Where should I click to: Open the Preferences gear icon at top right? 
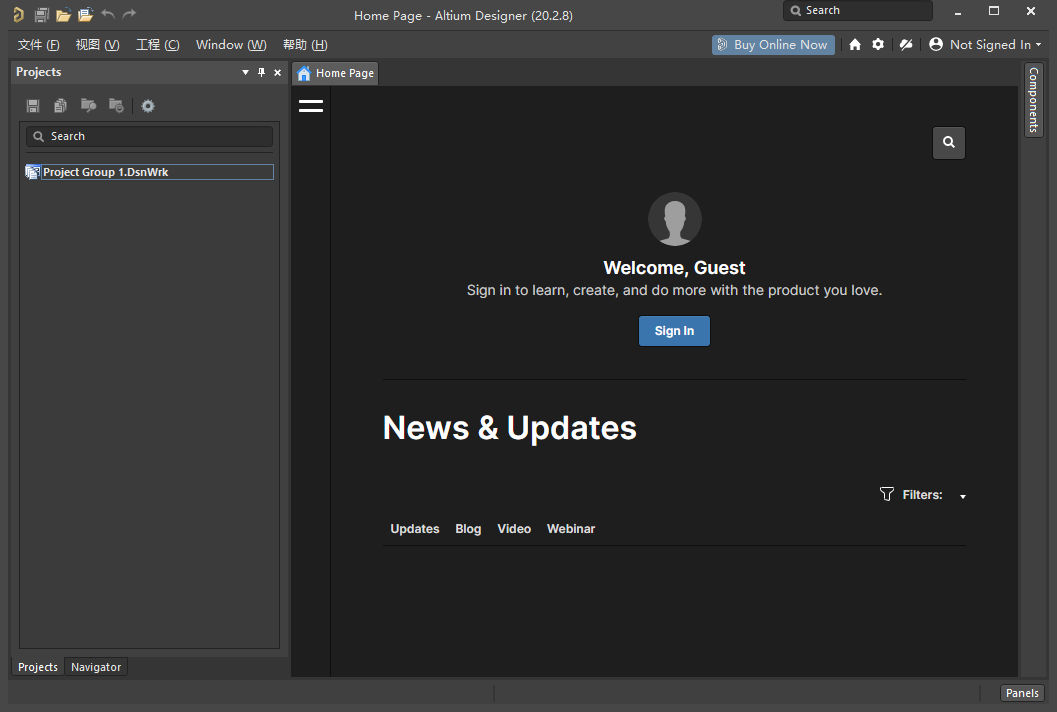coord(878,45)
